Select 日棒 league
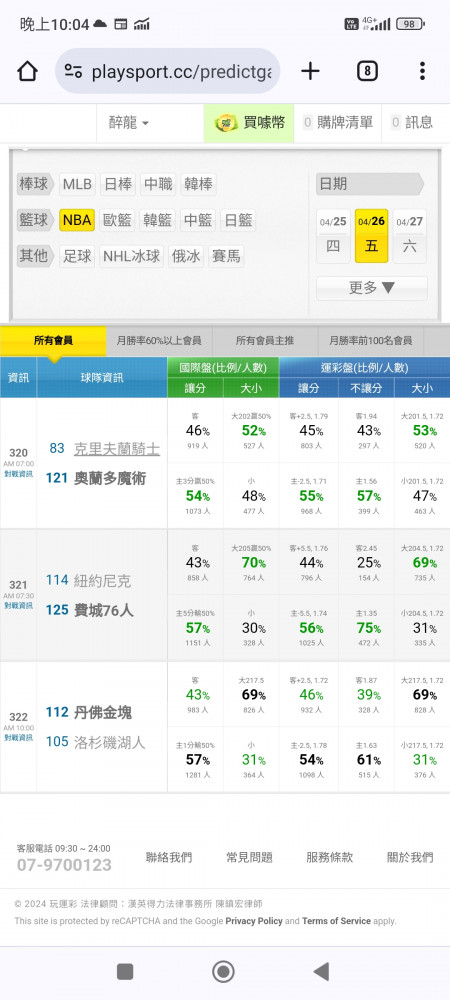 pos(117,185)
